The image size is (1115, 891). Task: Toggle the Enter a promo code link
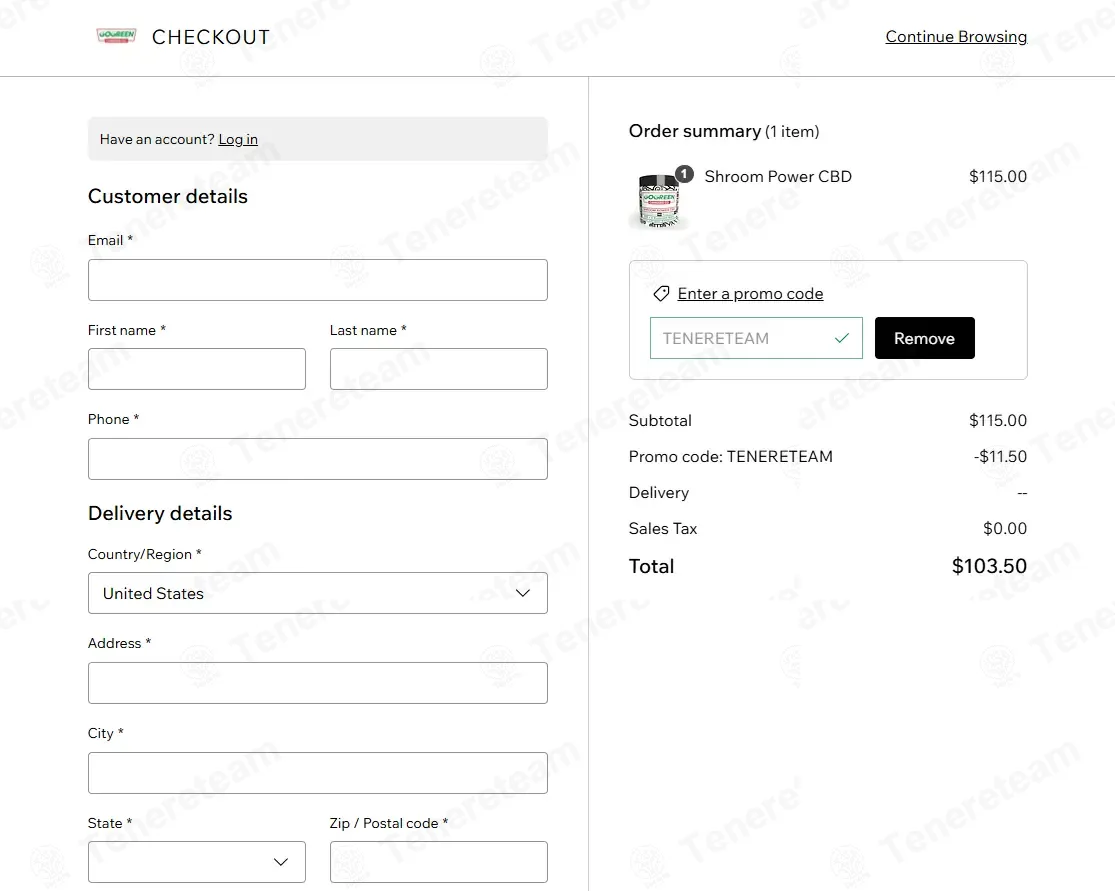[x=750, y=294]
